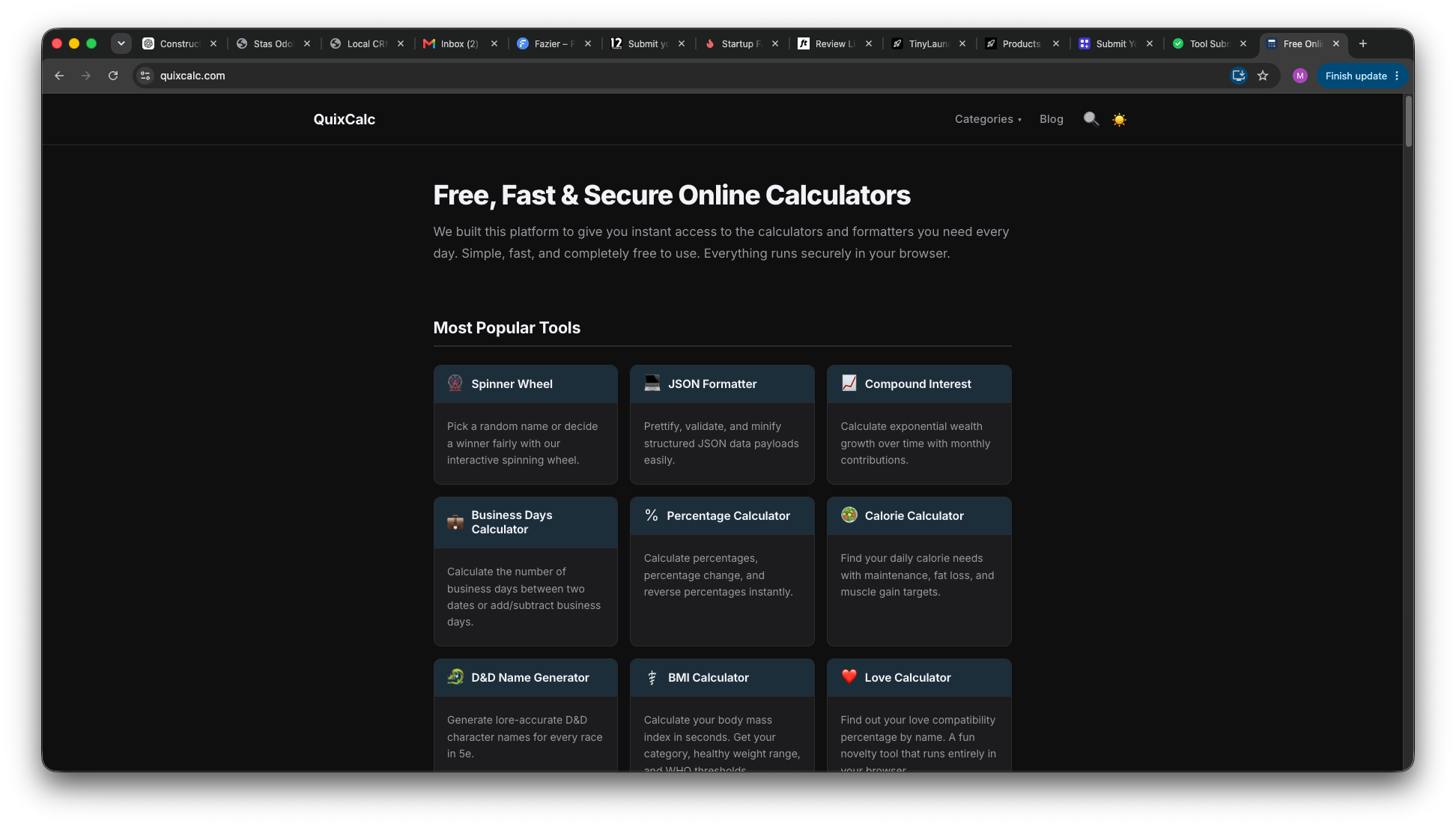Switch to the Review Li tab
Image resolution: width=1456 pixels, height=827 pixels.
[x=834, y=43]
